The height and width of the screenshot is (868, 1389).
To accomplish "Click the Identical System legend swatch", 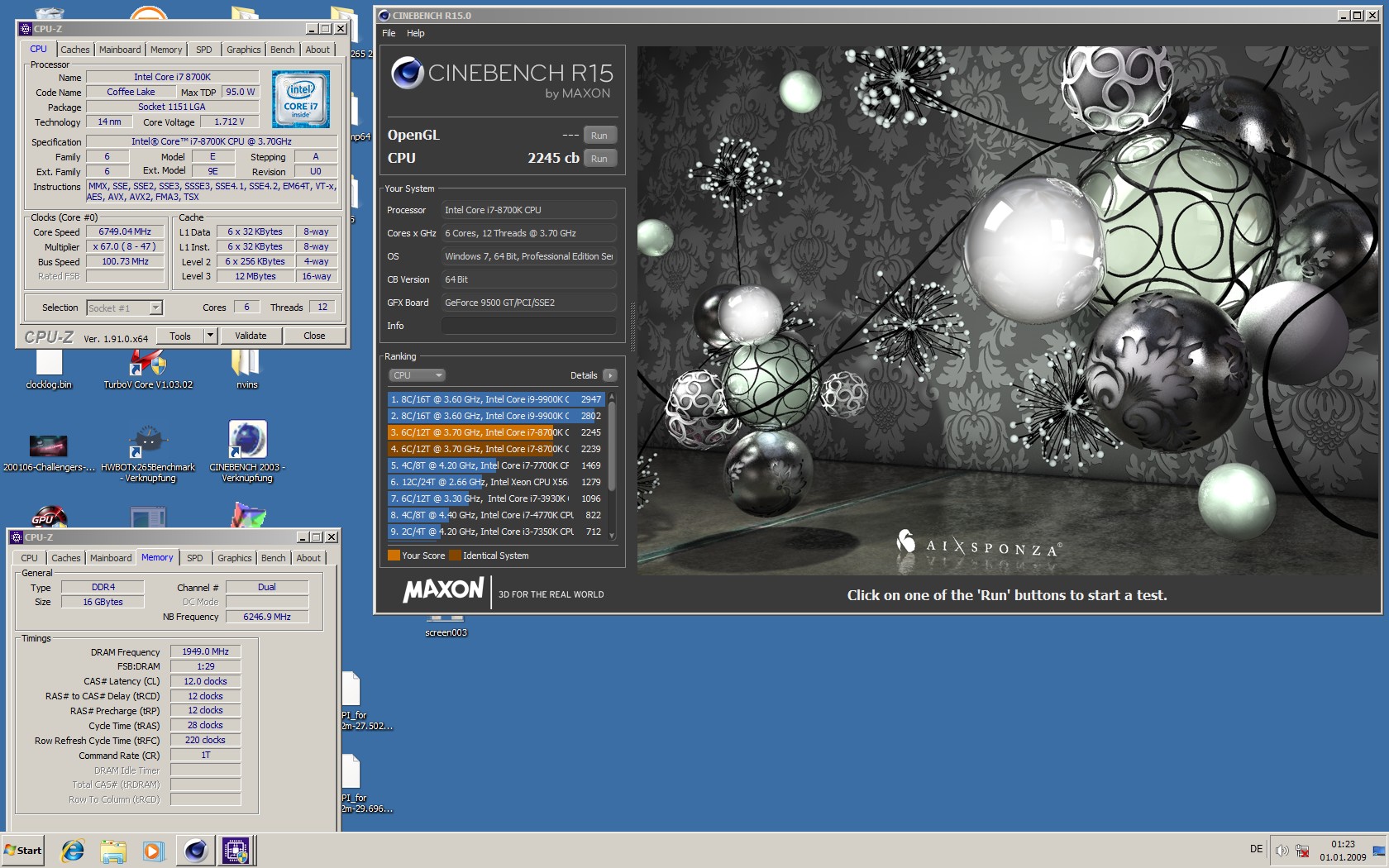I will (455, 556).
